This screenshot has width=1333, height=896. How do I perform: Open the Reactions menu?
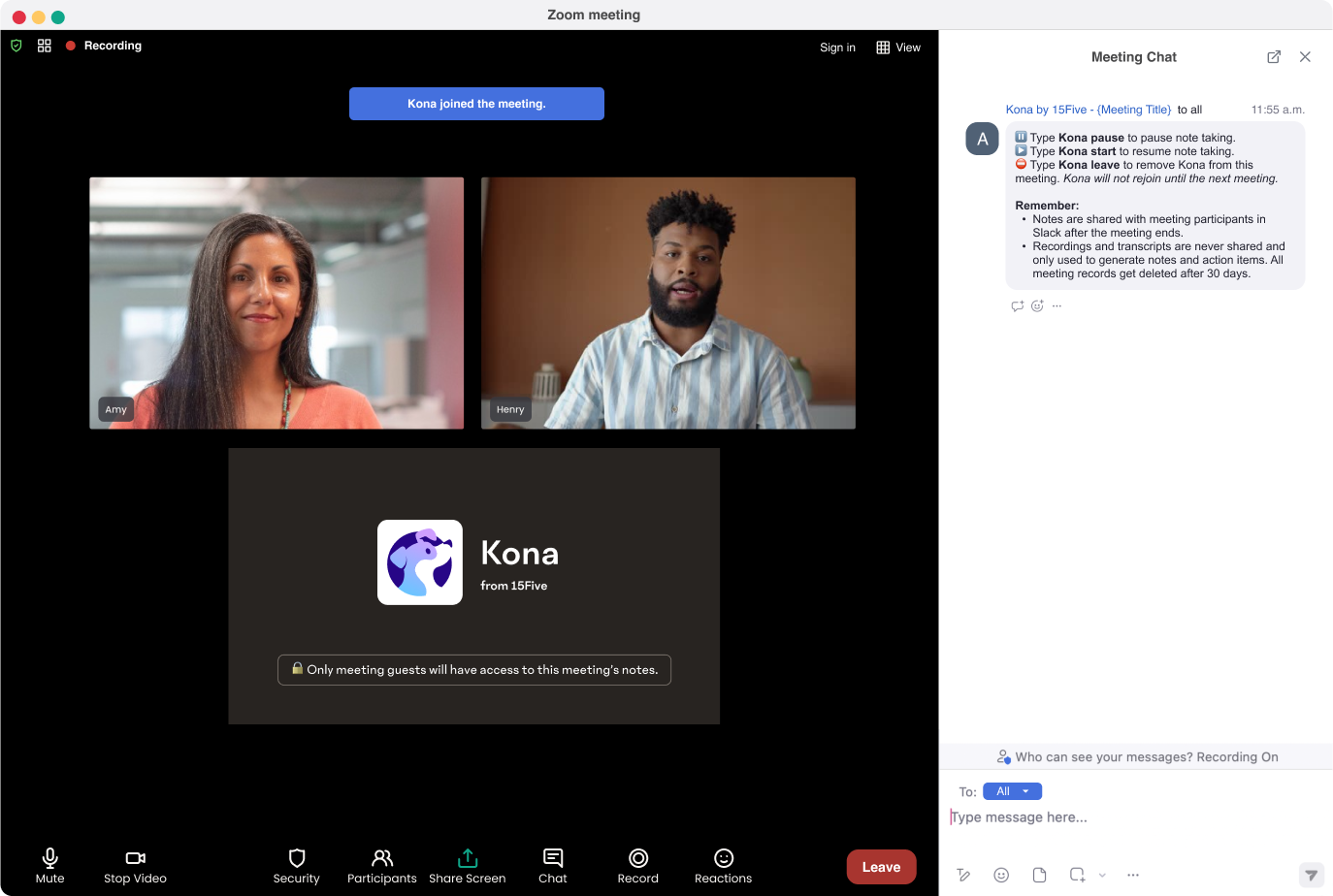coord(723,866)
